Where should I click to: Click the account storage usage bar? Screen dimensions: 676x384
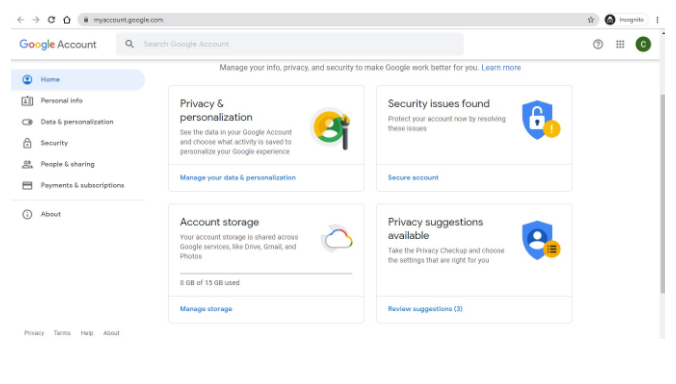(266, 273)
